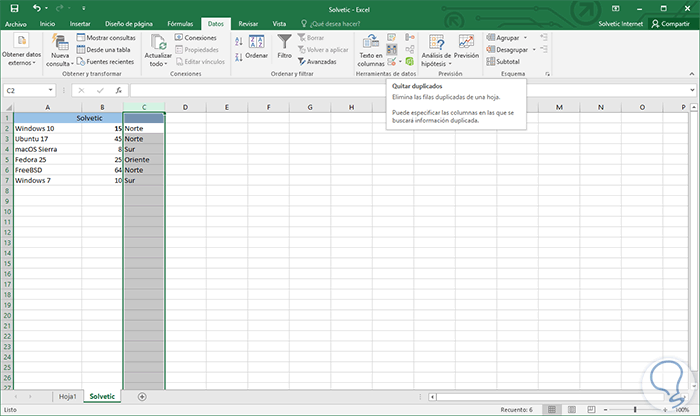
Task: Select cell containing Windows 10
Action: [47, 129]
